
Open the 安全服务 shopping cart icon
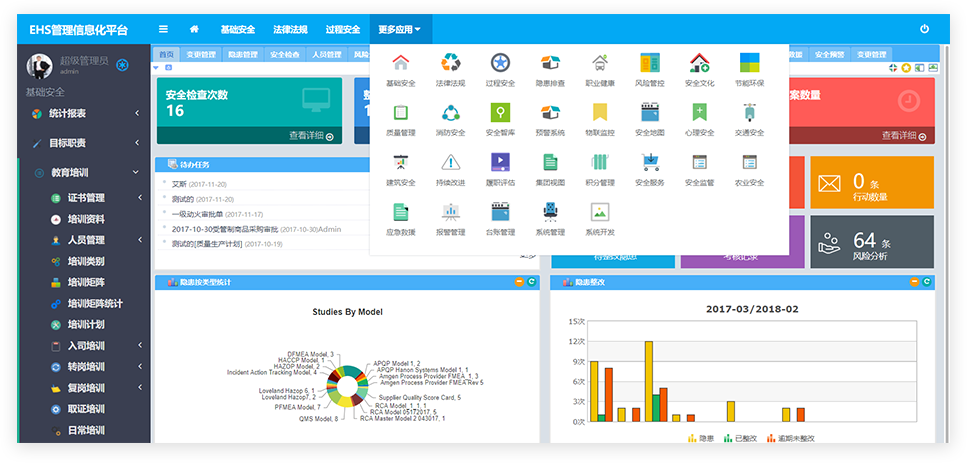pos(650,164)
